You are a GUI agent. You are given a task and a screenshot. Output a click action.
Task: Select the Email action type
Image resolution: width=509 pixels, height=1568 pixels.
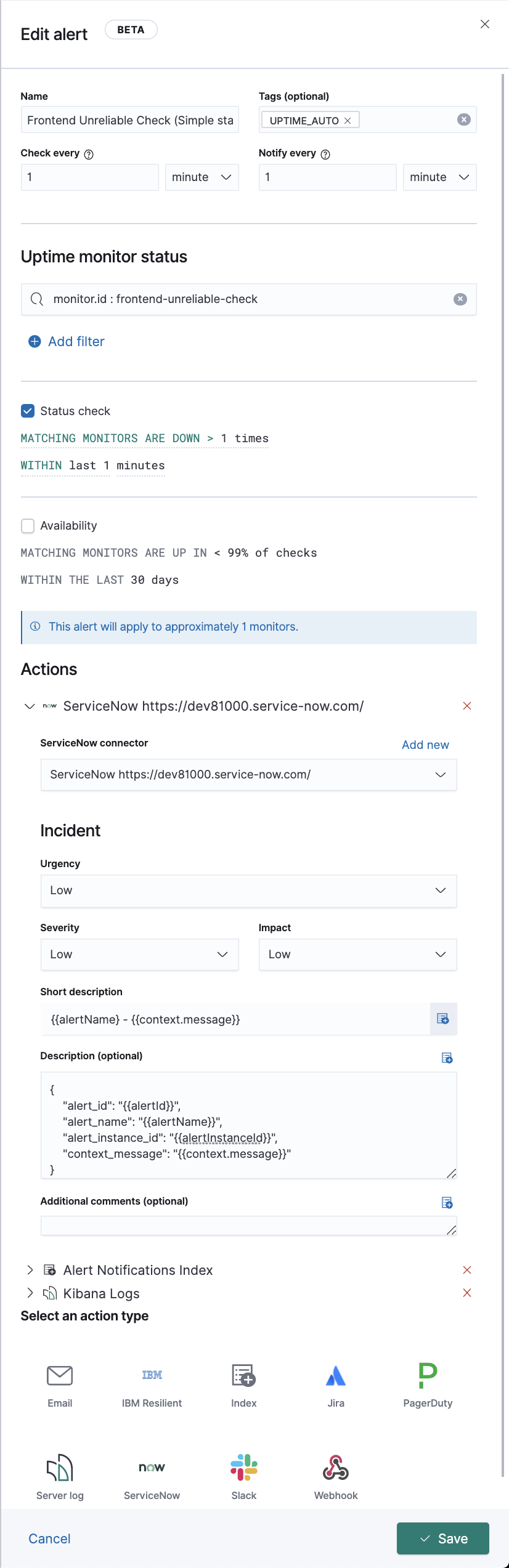[x=59, y=1380]
